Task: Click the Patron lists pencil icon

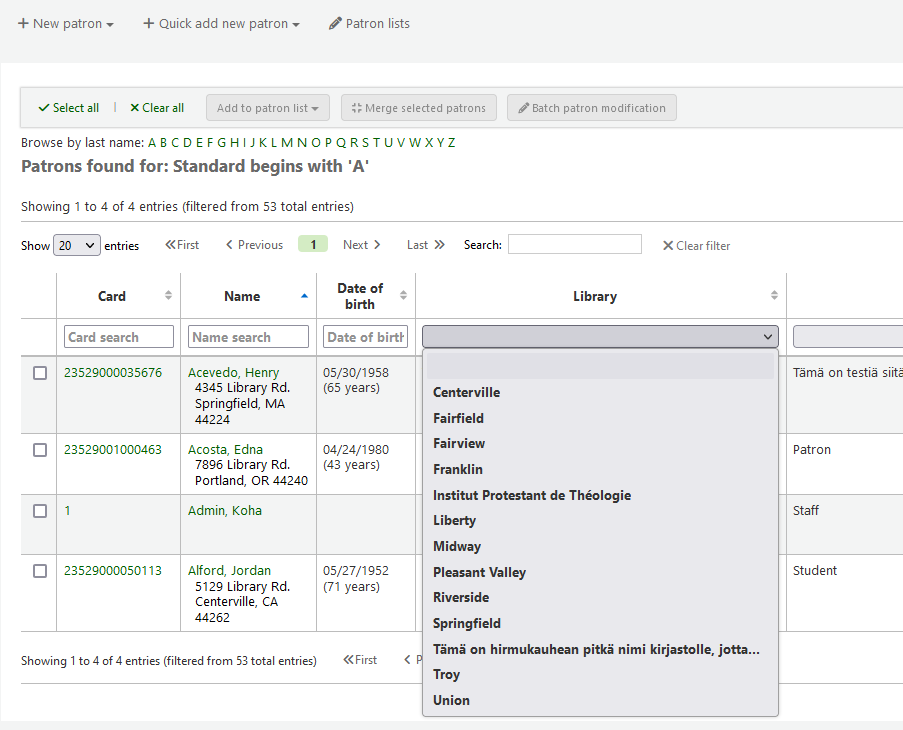Action: [x=335, y=24]
